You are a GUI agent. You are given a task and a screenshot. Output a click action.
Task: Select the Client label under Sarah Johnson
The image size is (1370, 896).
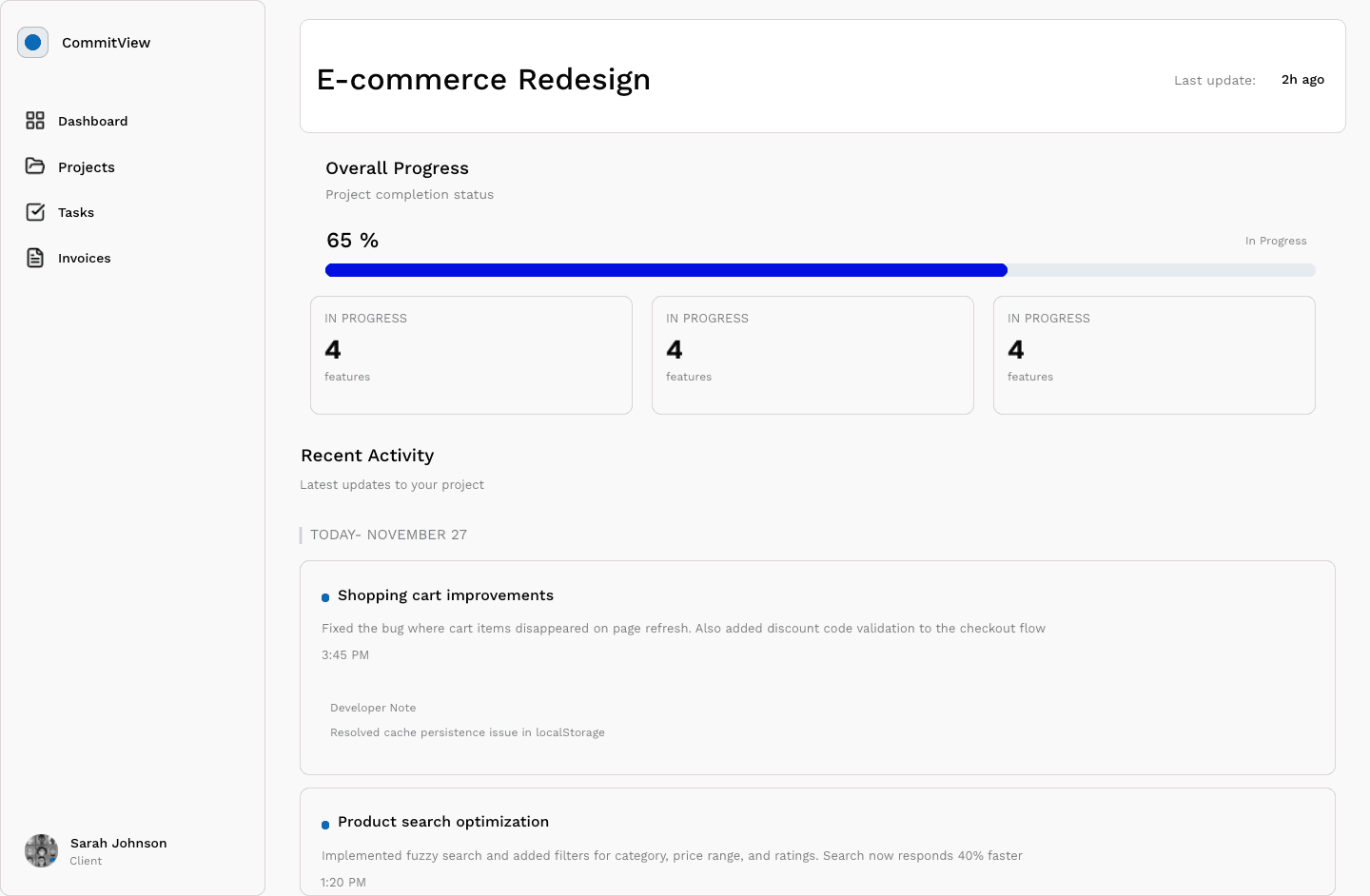(86, 861)
